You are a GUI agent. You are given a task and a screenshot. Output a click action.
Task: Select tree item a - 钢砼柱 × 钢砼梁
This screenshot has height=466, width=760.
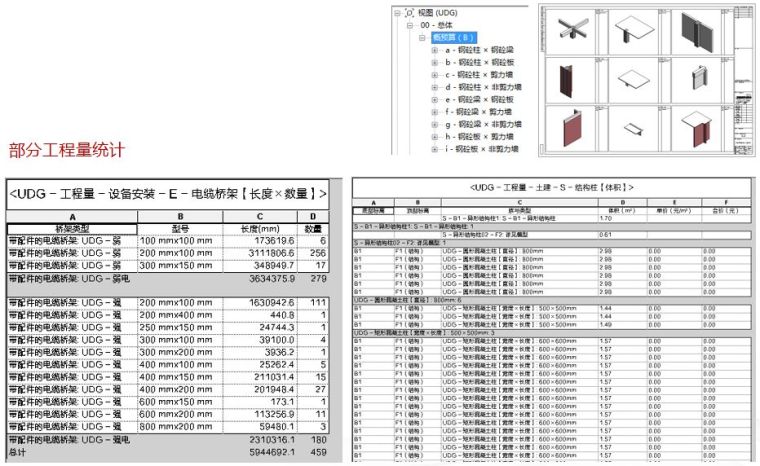pos(479,50)
